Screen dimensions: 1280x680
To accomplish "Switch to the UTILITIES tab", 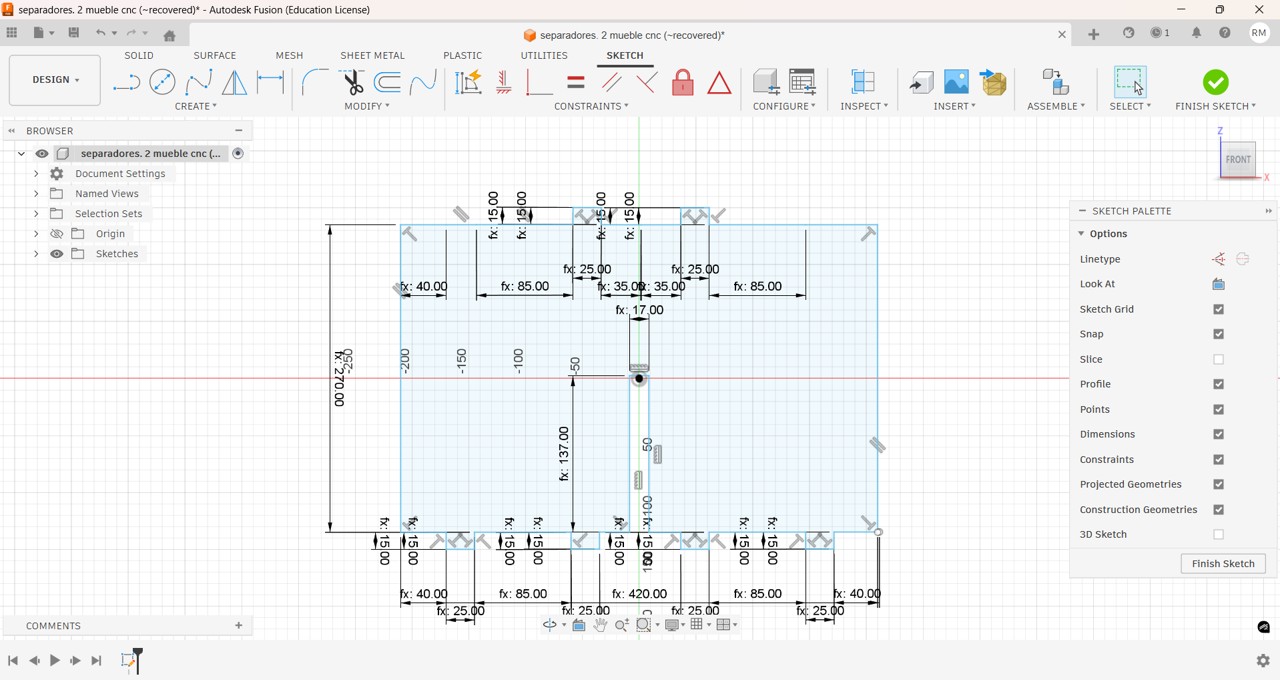I will tap(544, 56).
